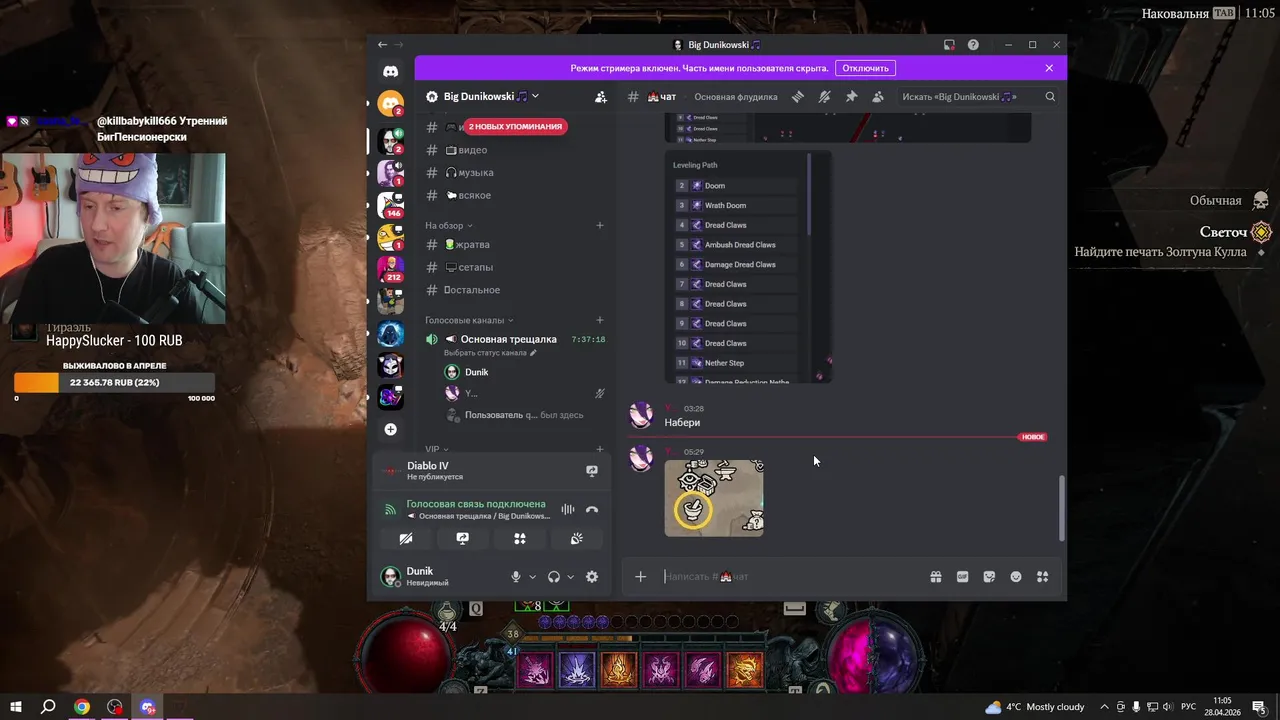1280x720 pixels.
Task: Click Выбрать статус канала link
Action: (x=490, y=353)
